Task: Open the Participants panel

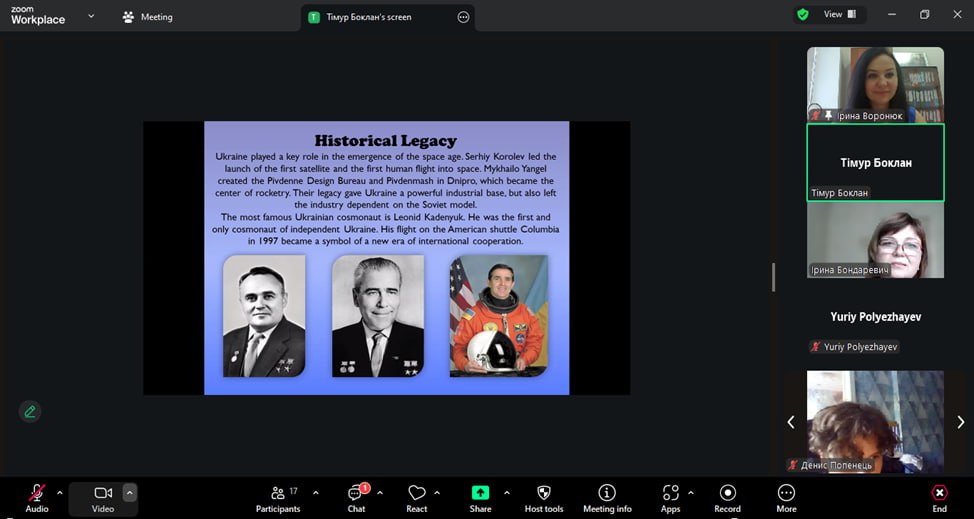Action: (x=278, y=496)
